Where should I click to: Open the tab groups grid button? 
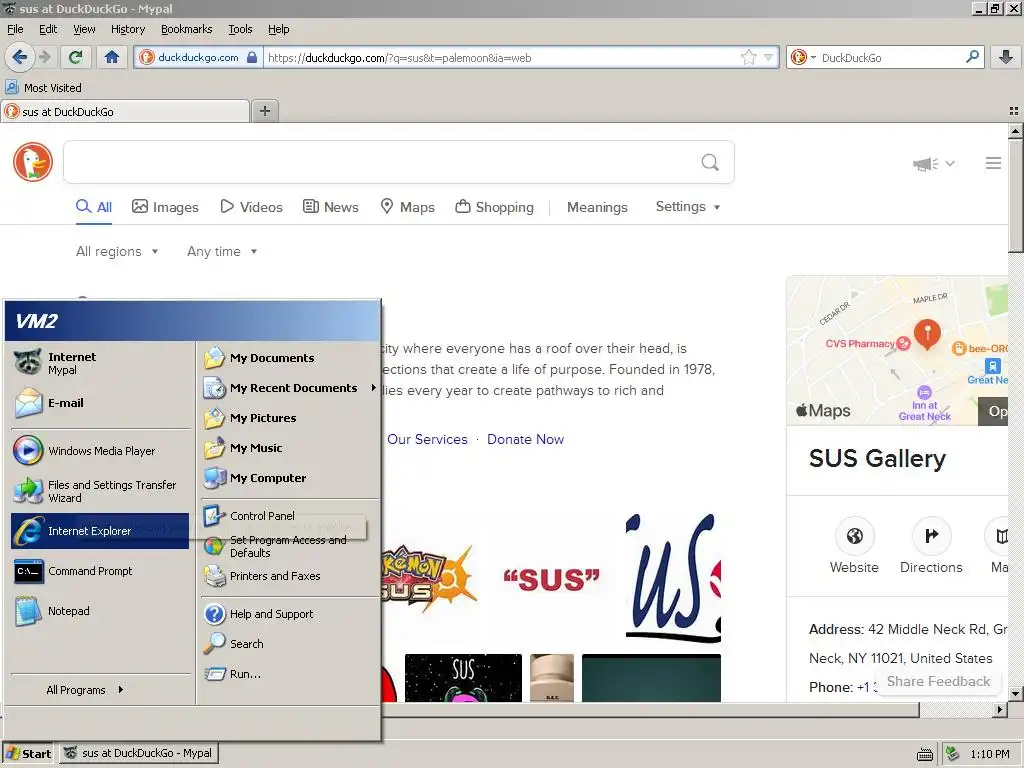click(1014, 111)
